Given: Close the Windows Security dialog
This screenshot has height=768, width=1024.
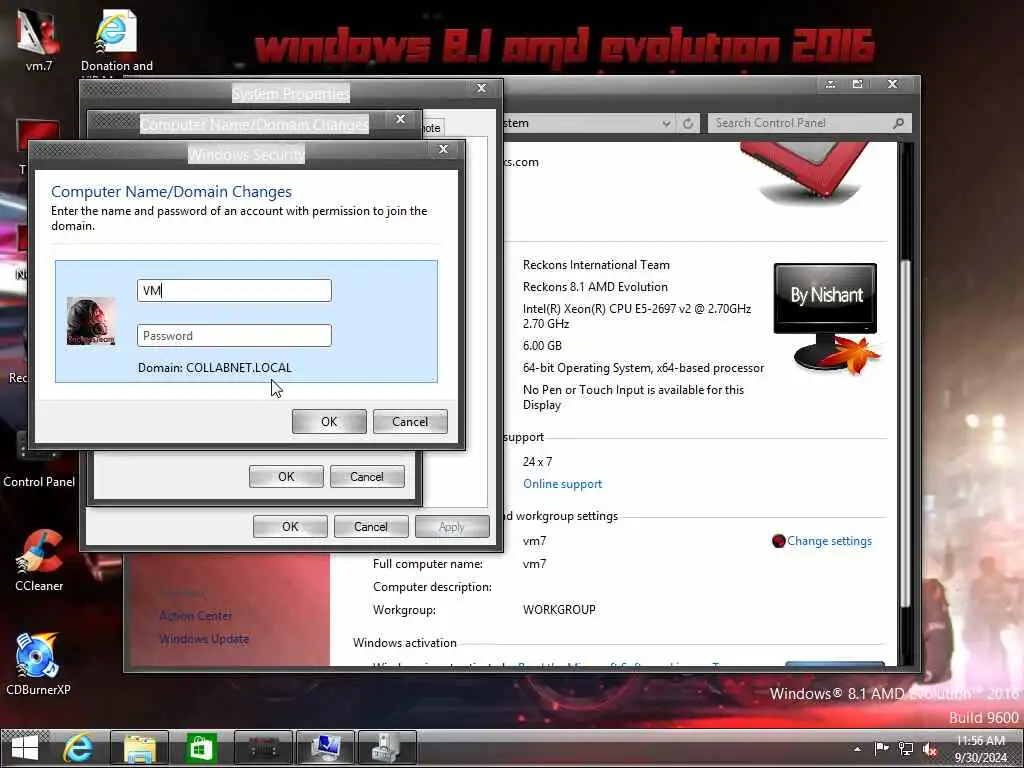Looking at the screenshot, I should [443, 150].
